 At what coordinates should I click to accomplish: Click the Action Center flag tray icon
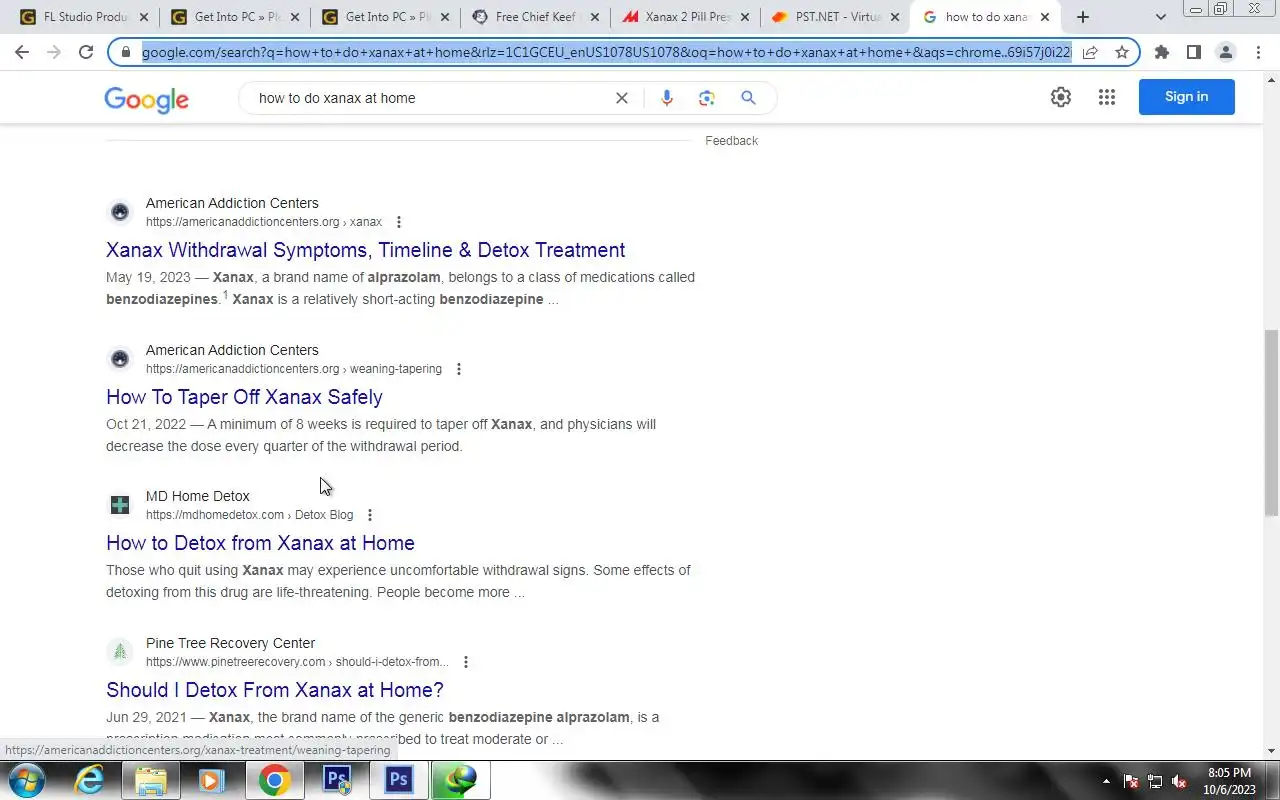tap(1131, 781)
